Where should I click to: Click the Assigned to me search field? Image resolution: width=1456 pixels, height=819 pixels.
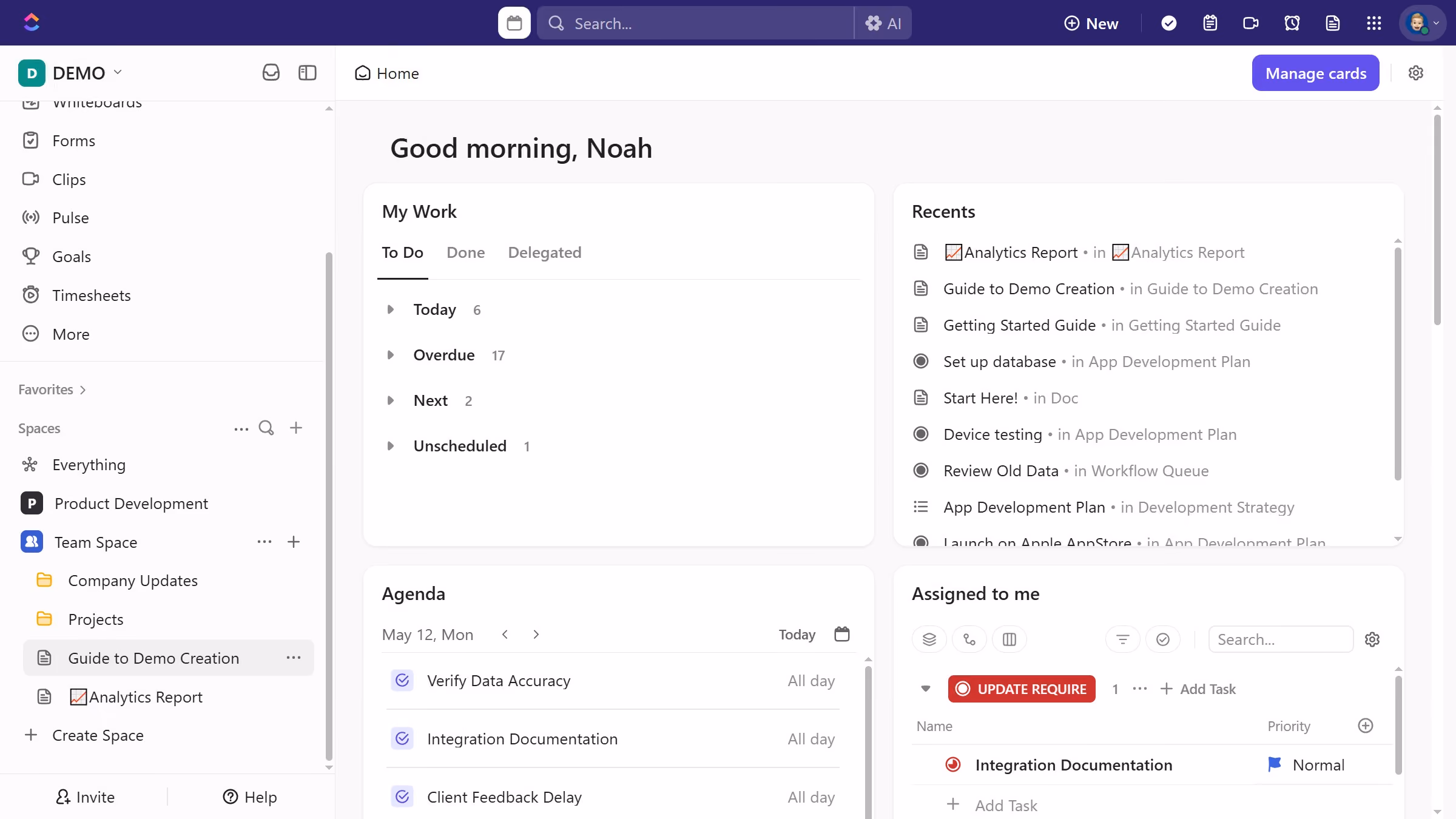point(1280,639)
